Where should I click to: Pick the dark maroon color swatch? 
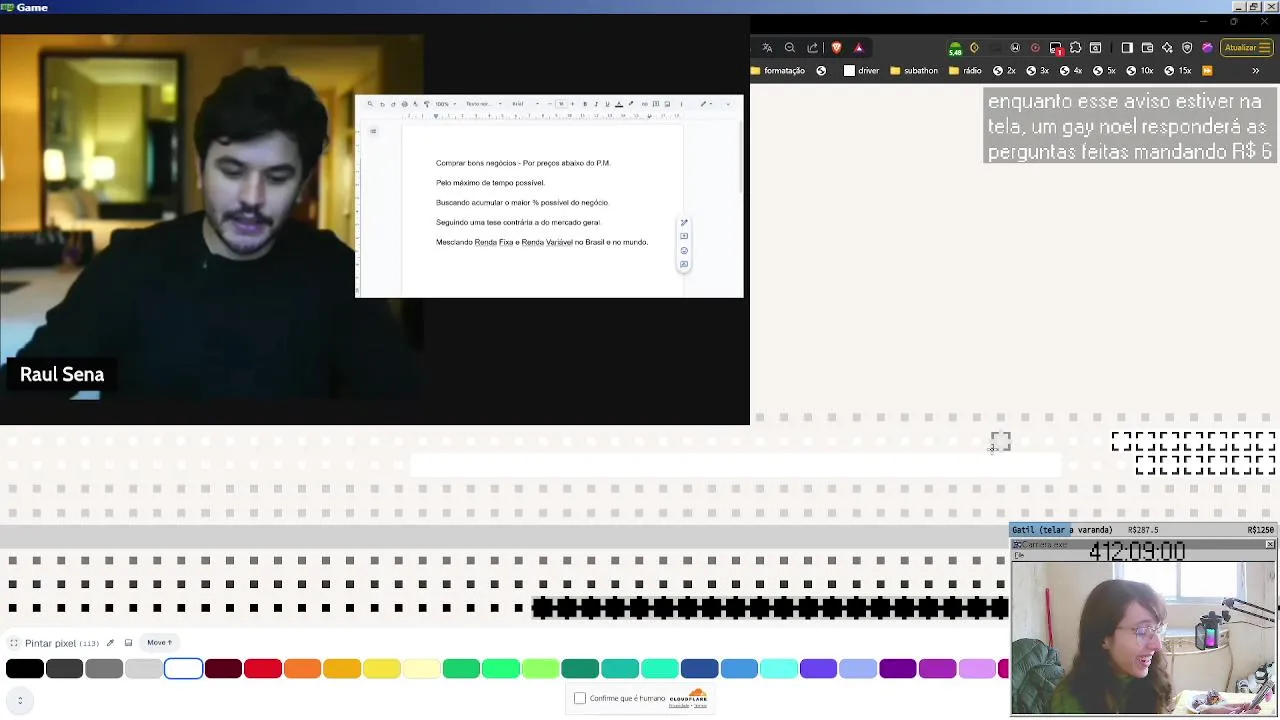[x=223, y=669]
